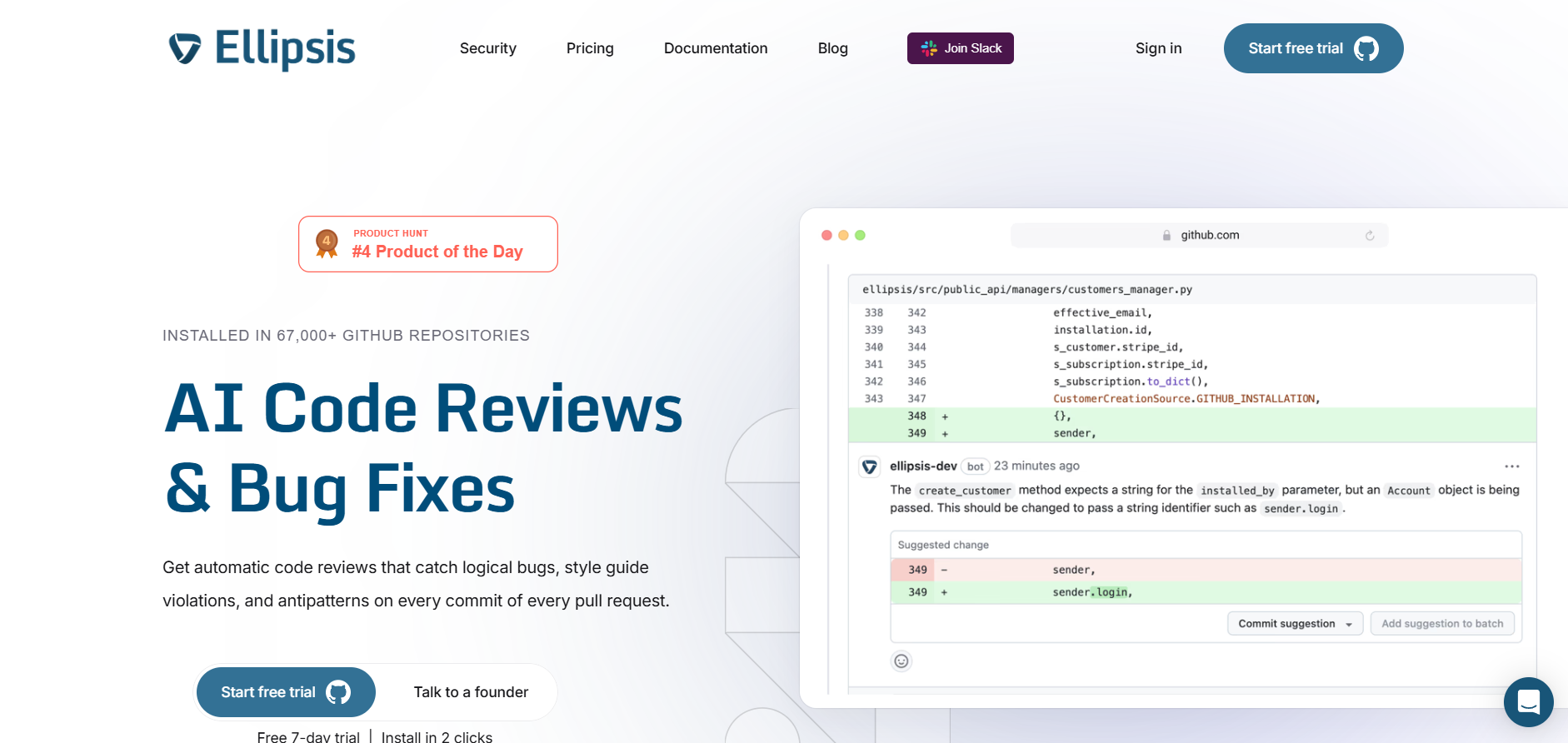Click the Join Slack button
1568x743 pixels.
pos(961,48)
